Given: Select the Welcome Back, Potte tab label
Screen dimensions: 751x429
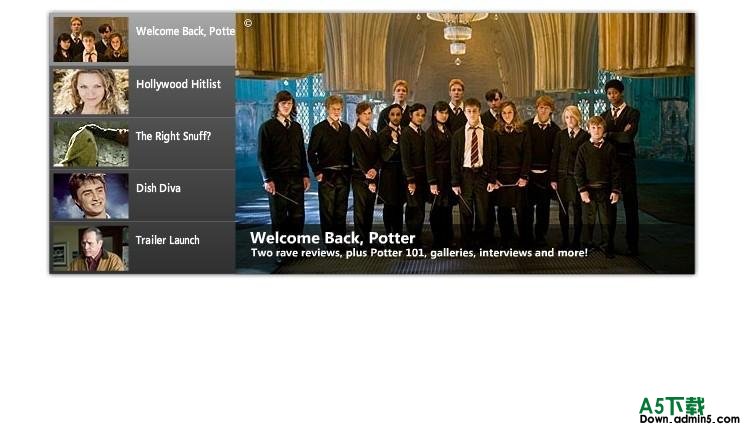Looking at the screenshot, I should point(185,32).
